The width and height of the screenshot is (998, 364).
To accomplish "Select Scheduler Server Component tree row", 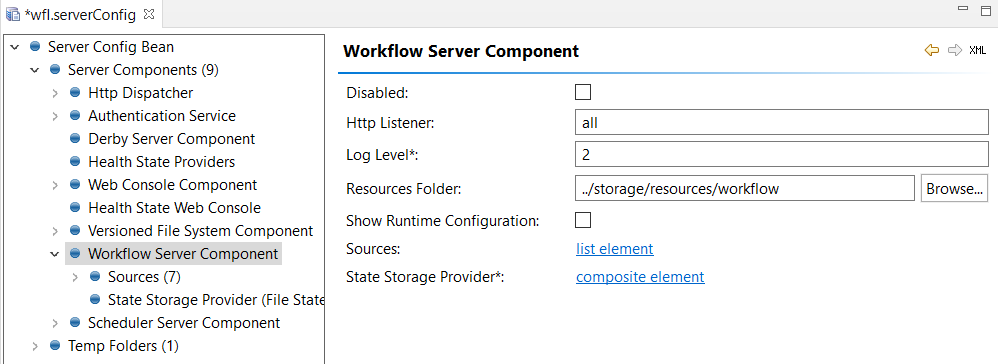I will tap(184, 323).
